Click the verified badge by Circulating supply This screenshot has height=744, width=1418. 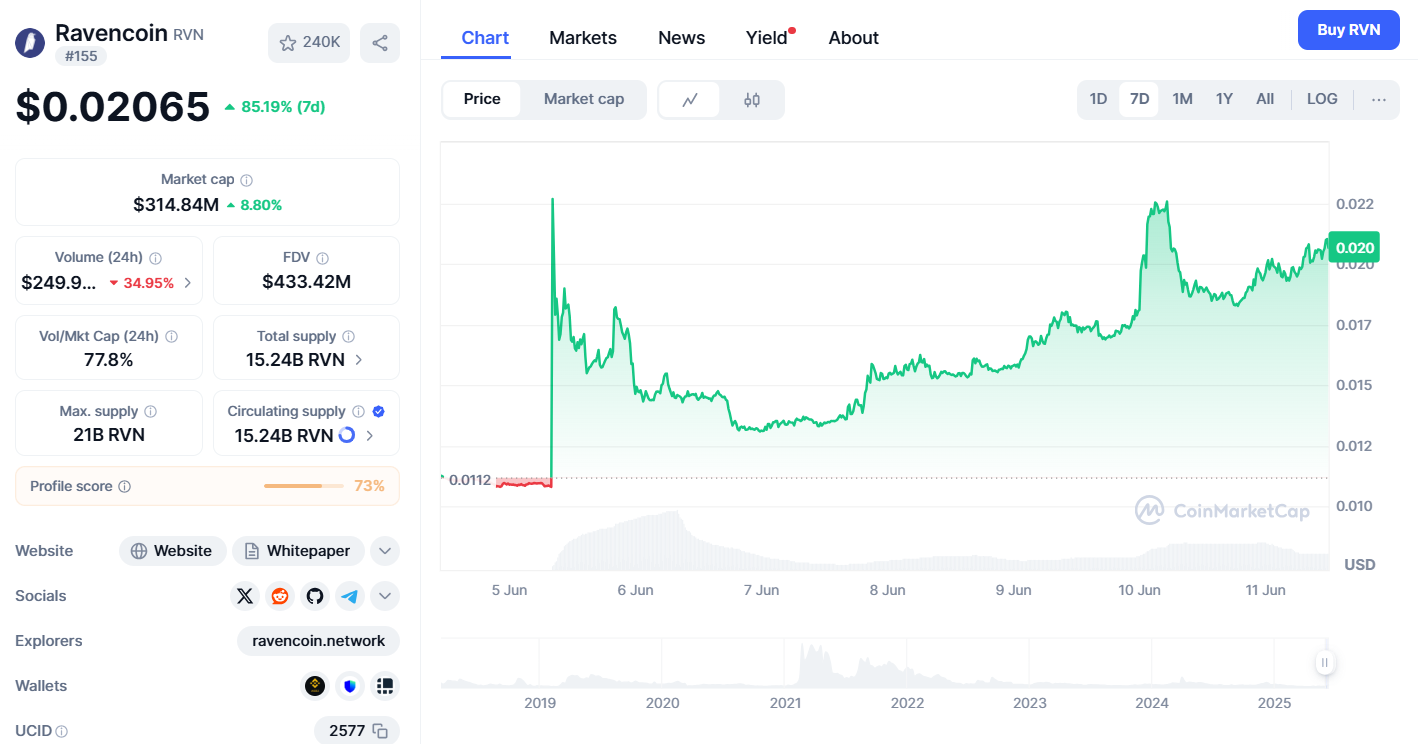click(x=378, y=412)
